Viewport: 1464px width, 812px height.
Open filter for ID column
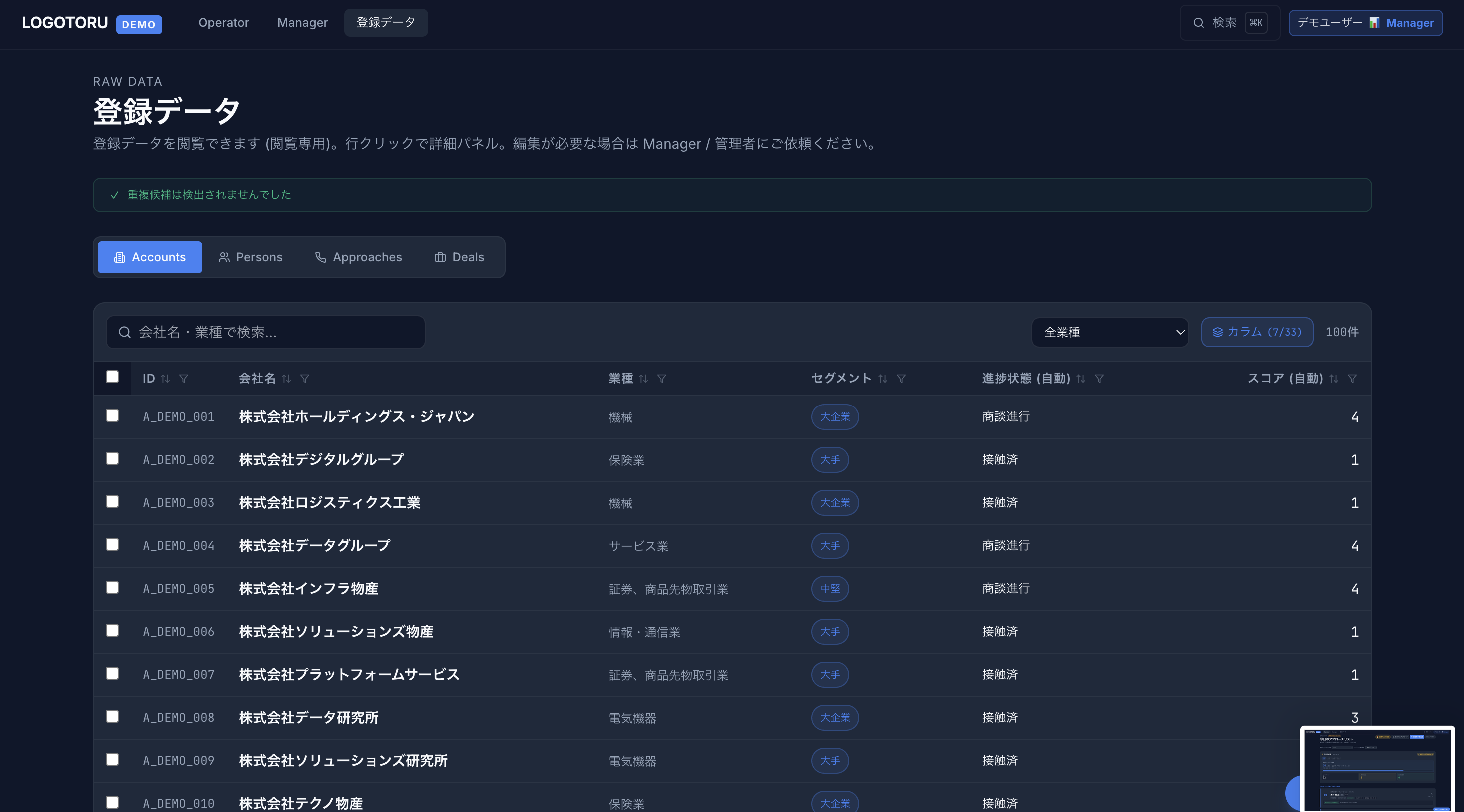point(183,378)
